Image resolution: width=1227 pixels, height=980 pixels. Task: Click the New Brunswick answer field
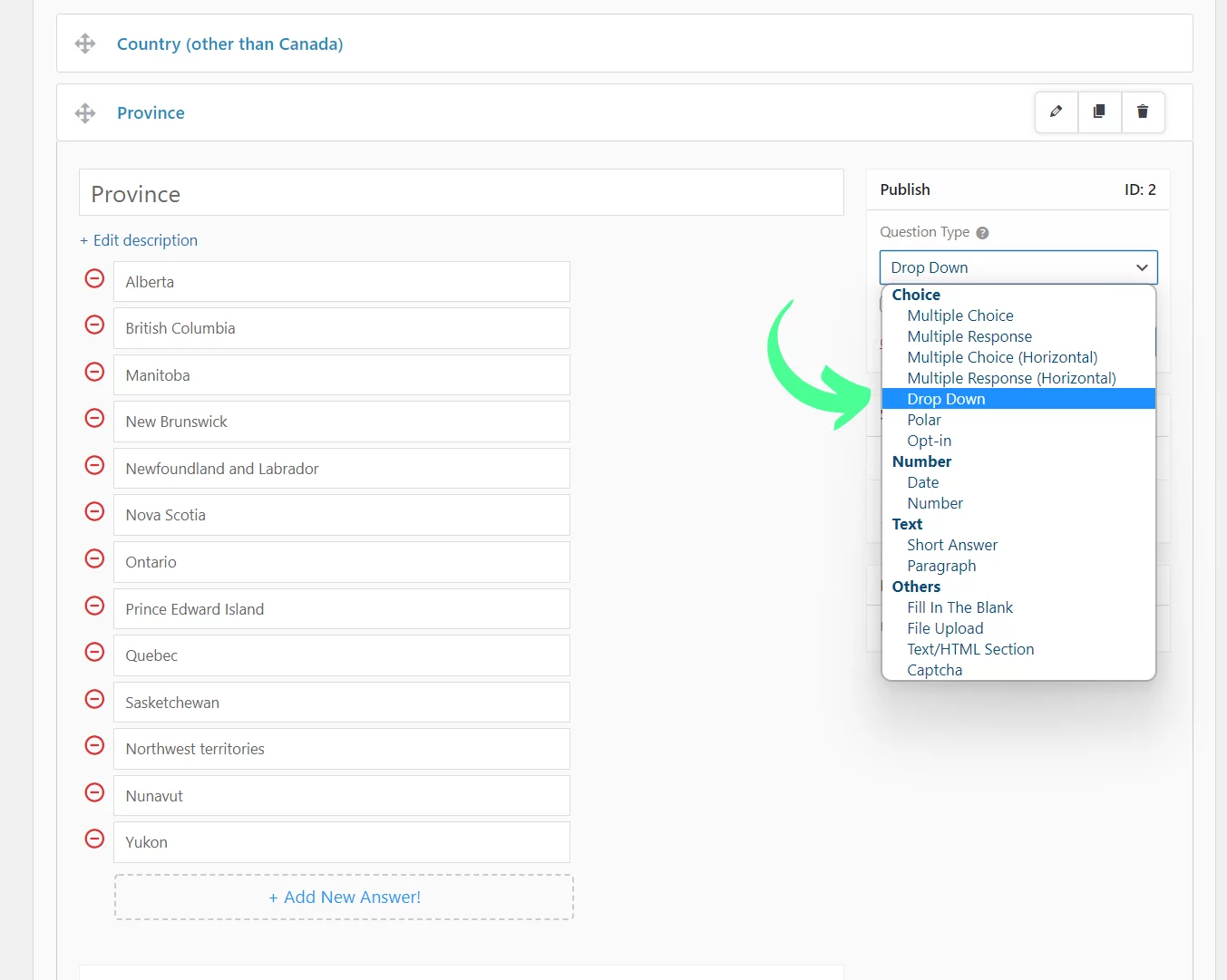point(342,422)
